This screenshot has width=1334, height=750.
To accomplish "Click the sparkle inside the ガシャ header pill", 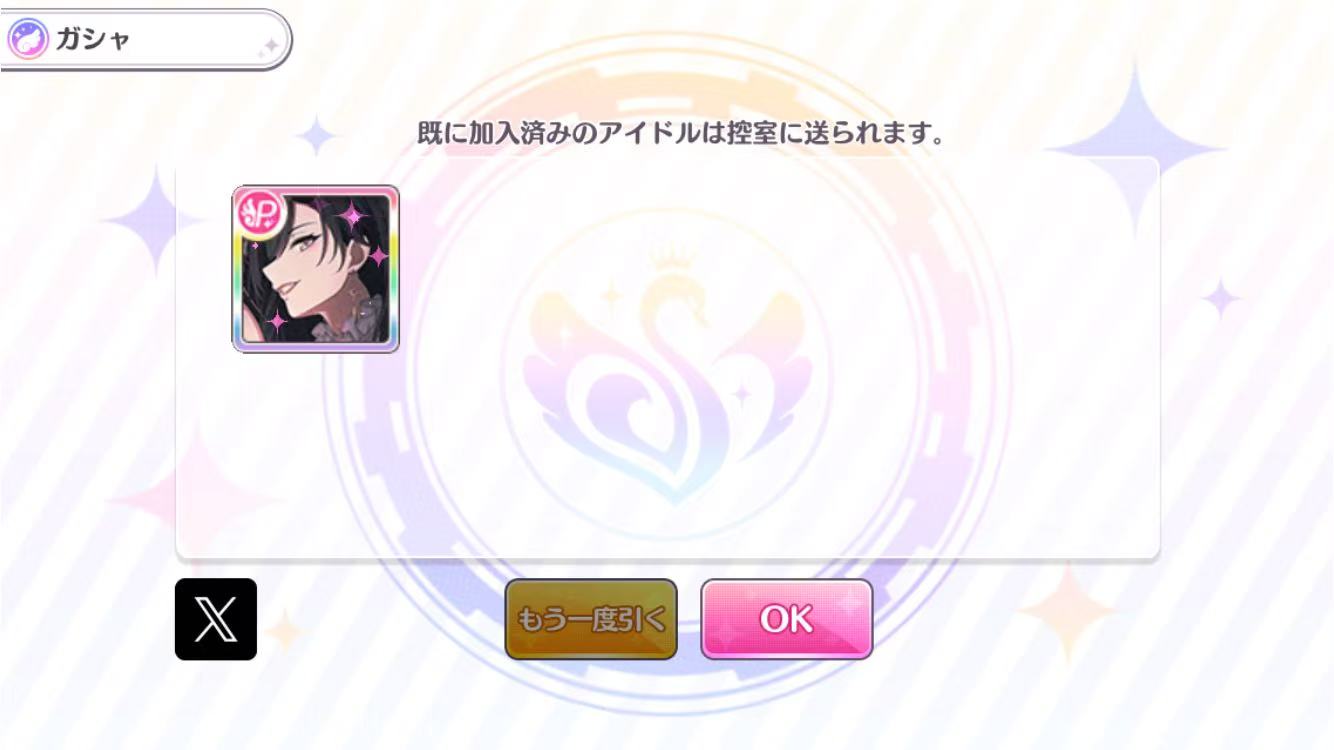I will click(x=268, y=46).
